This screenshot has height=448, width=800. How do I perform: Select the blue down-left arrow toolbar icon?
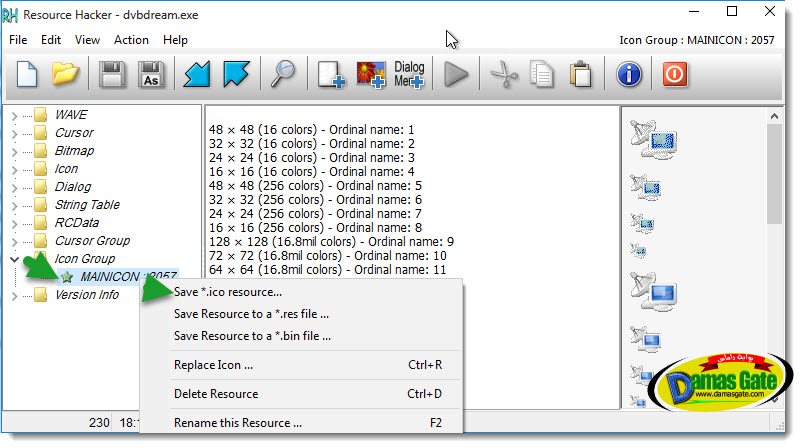coord(197,74)
